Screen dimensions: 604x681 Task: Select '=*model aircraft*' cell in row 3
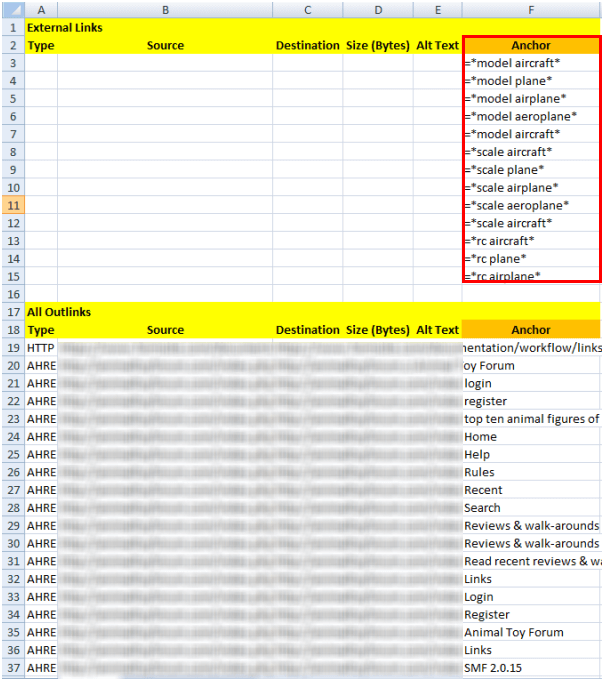[531, 63]
